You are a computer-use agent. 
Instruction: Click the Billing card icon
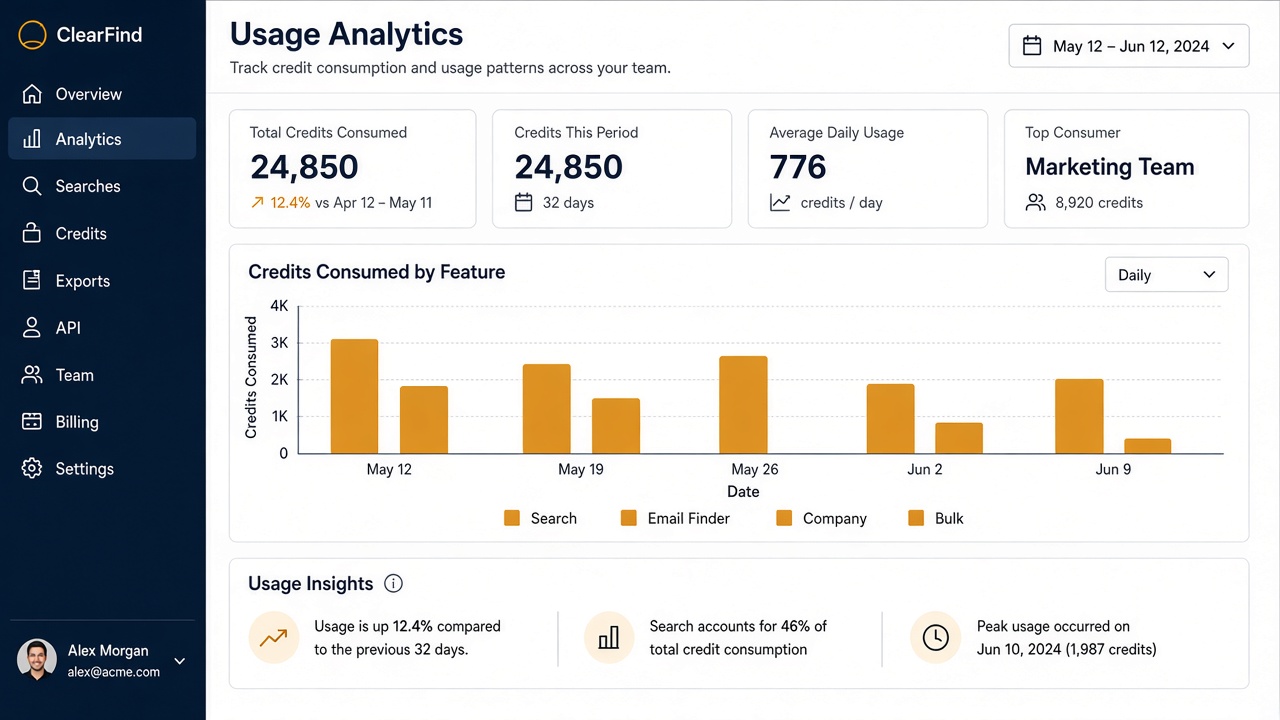tap(32, 422)
